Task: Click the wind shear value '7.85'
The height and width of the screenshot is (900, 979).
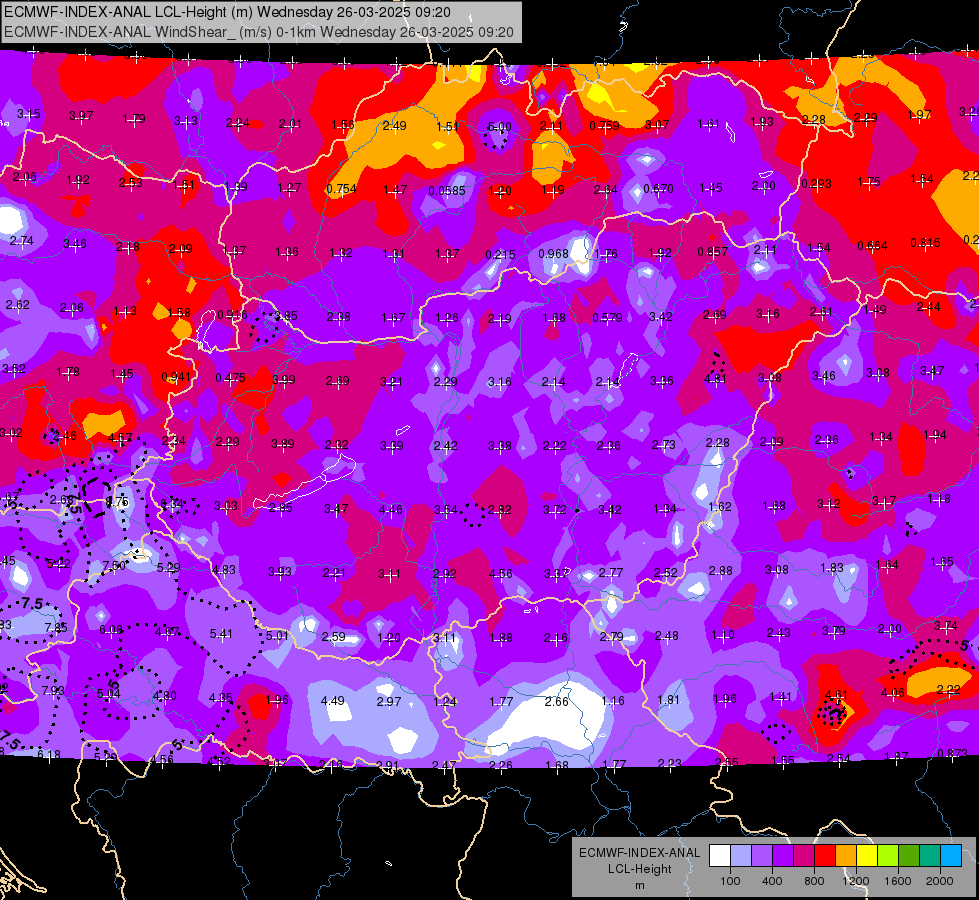Action: (56, 628)
